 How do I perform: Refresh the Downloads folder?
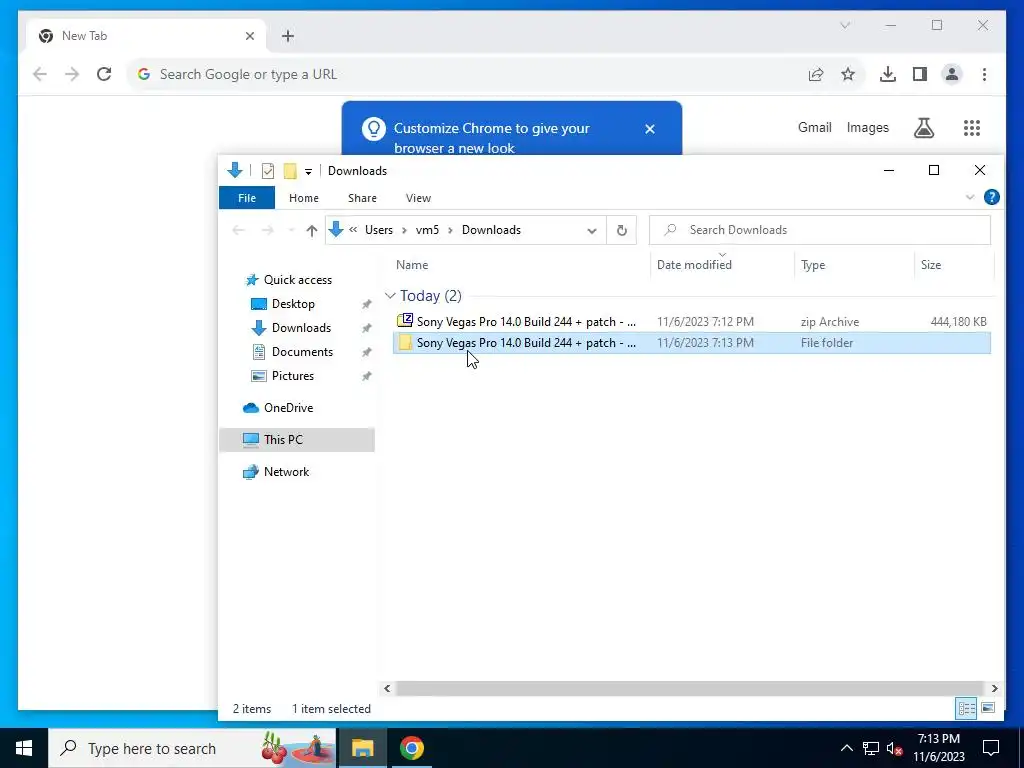(x=622, y=230)
